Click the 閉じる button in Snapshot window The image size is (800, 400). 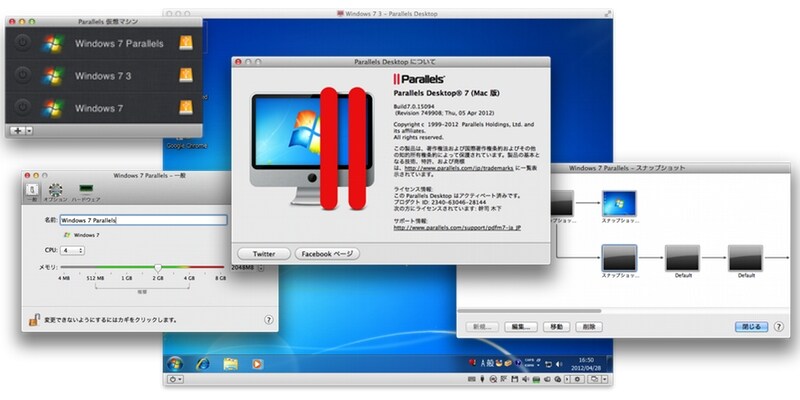pyautogui.click(x=751, y=327)
